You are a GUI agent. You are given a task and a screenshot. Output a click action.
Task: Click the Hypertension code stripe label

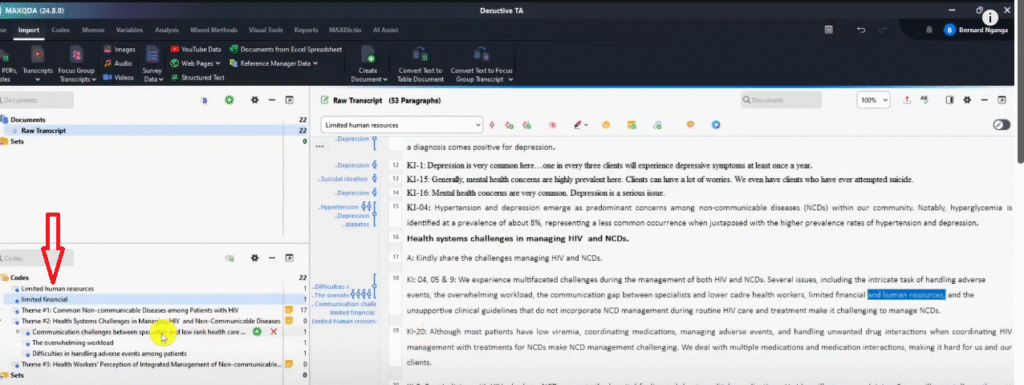tap(339, 207)
